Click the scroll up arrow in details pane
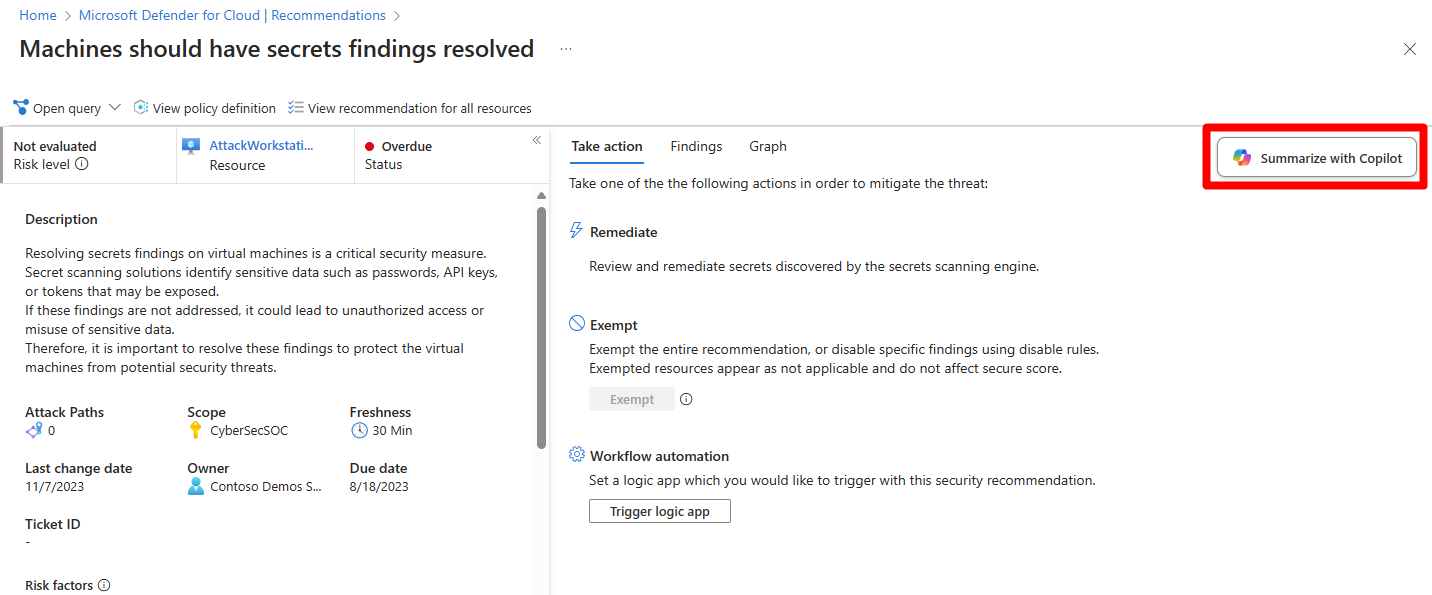The image size is (1432, 595). pos(541,196)
